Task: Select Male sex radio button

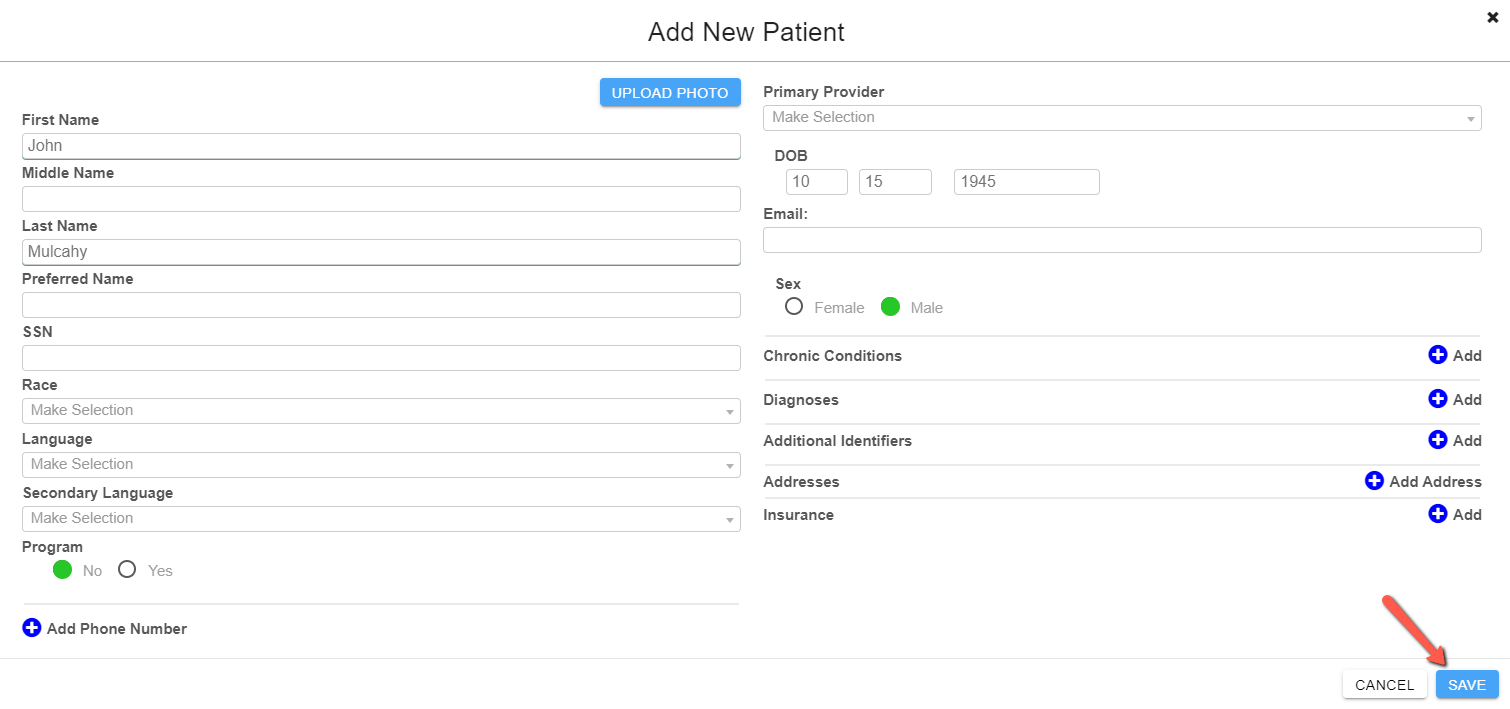Action: point(890,306)
